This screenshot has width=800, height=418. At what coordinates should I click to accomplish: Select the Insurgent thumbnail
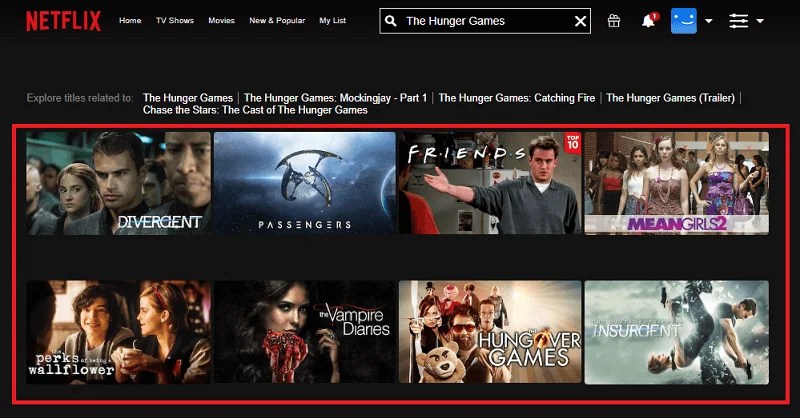(677, 332)
